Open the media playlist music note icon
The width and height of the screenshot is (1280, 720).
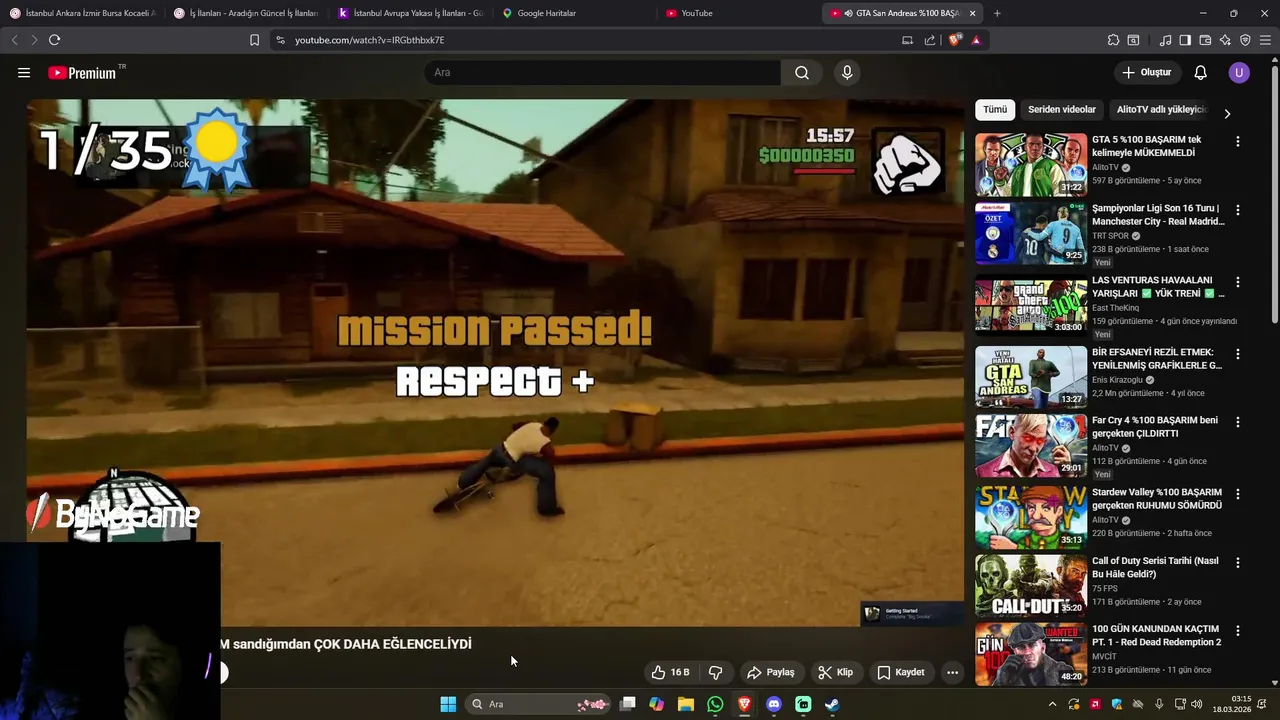pyautogui.click(x=1165, y=40)
